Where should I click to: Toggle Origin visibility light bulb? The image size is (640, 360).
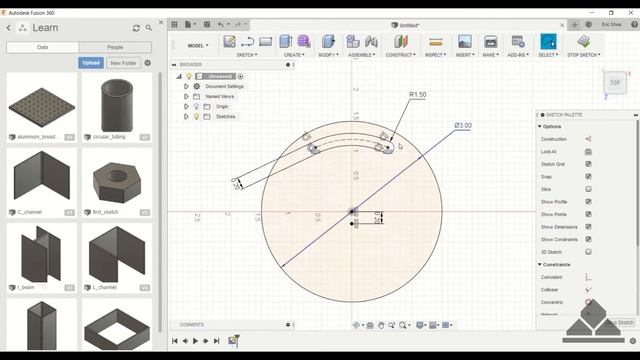click(196, 107)
